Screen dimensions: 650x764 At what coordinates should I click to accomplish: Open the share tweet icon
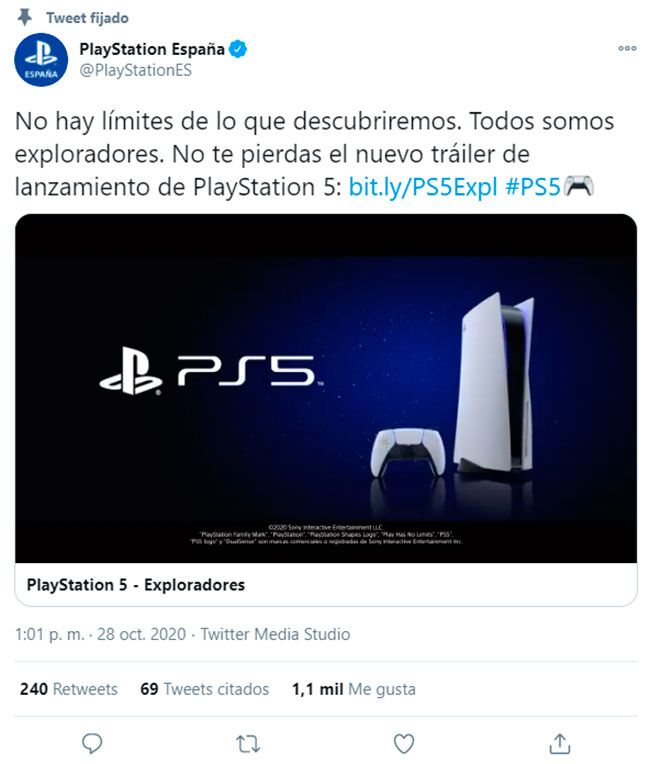560,744
